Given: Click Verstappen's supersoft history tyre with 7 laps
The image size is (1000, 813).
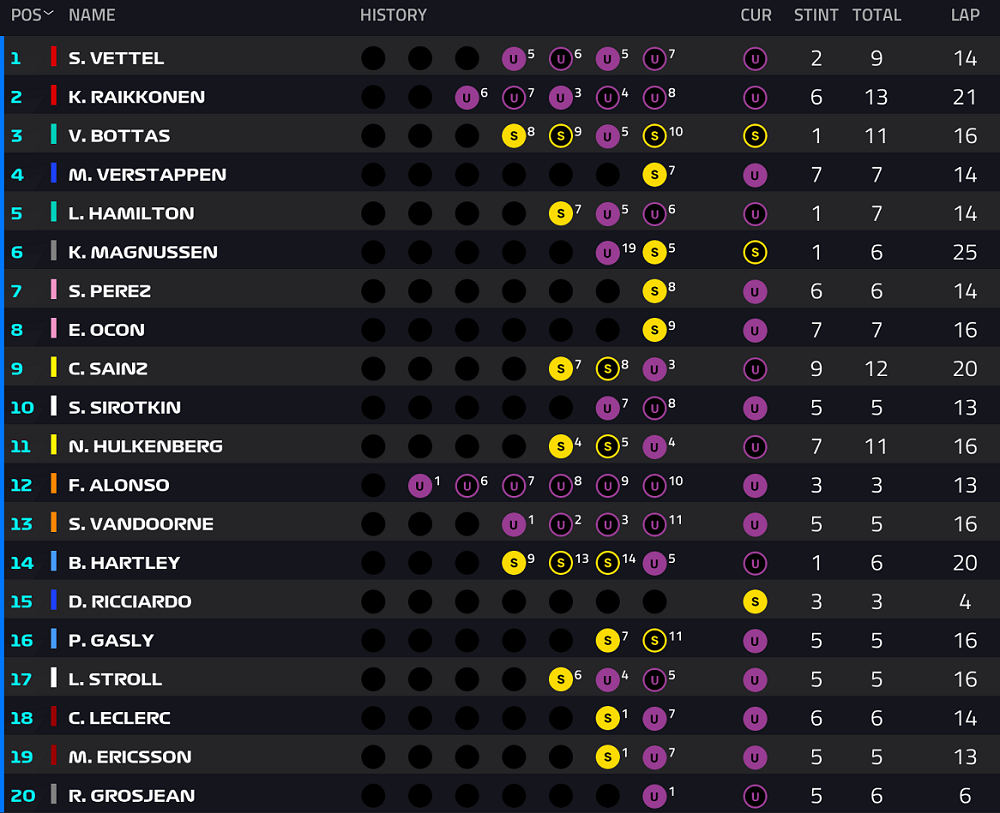Looking at the screenshot, I should (654, 175).
